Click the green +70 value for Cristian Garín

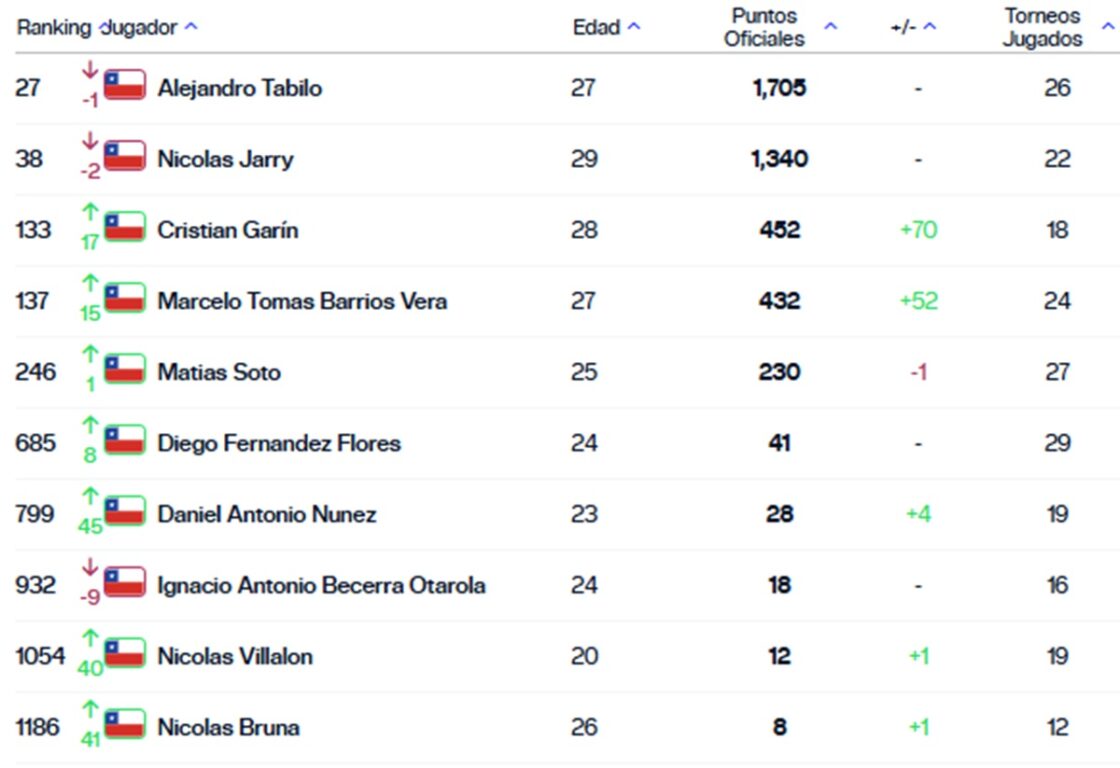[919, 229]
